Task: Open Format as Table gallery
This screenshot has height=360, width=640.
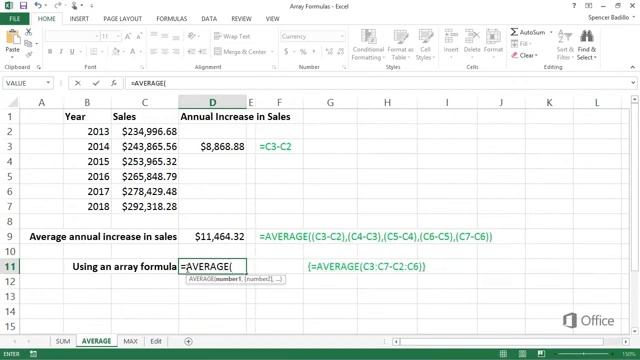Action: [400, 45]
